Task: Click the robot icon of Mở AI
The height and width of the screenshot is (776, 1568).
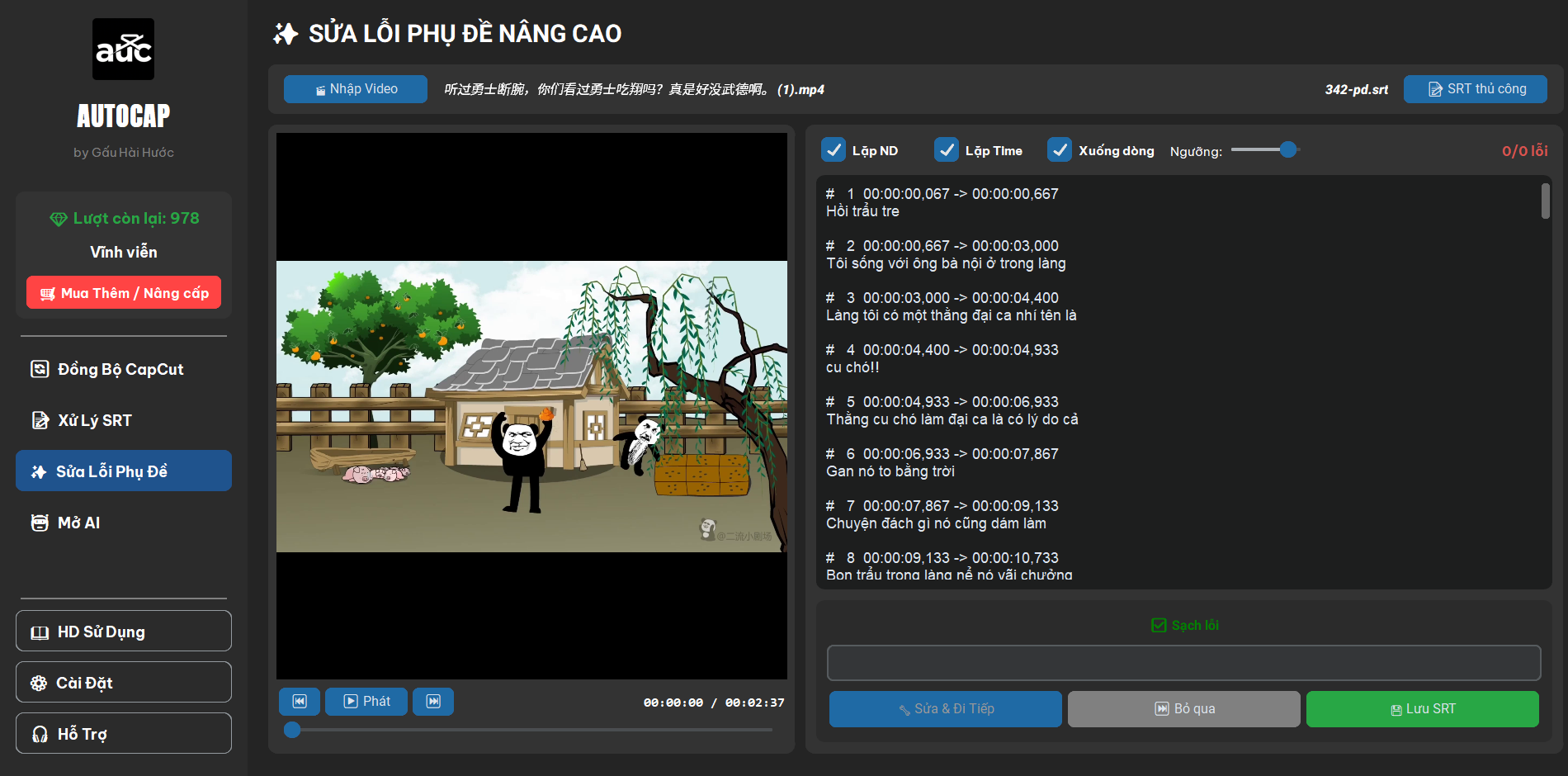Action: 40,523
